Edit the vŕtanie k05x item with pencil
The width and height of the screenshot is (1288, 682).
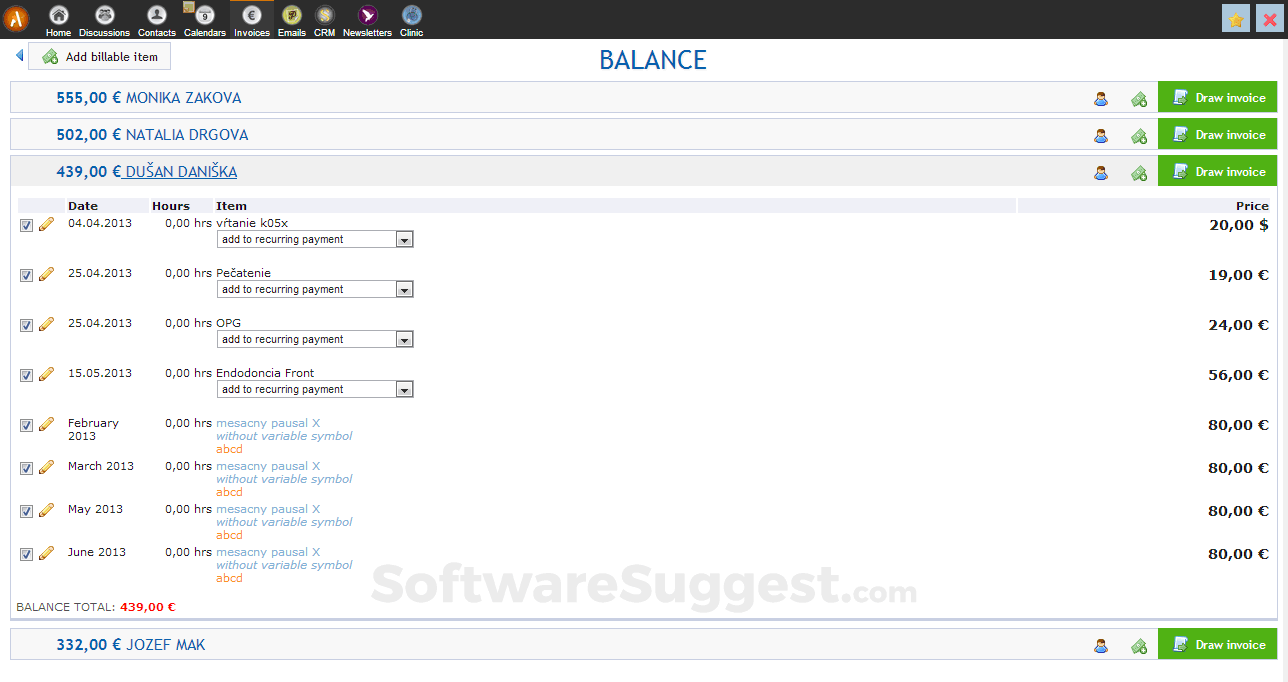coord(46,224)
